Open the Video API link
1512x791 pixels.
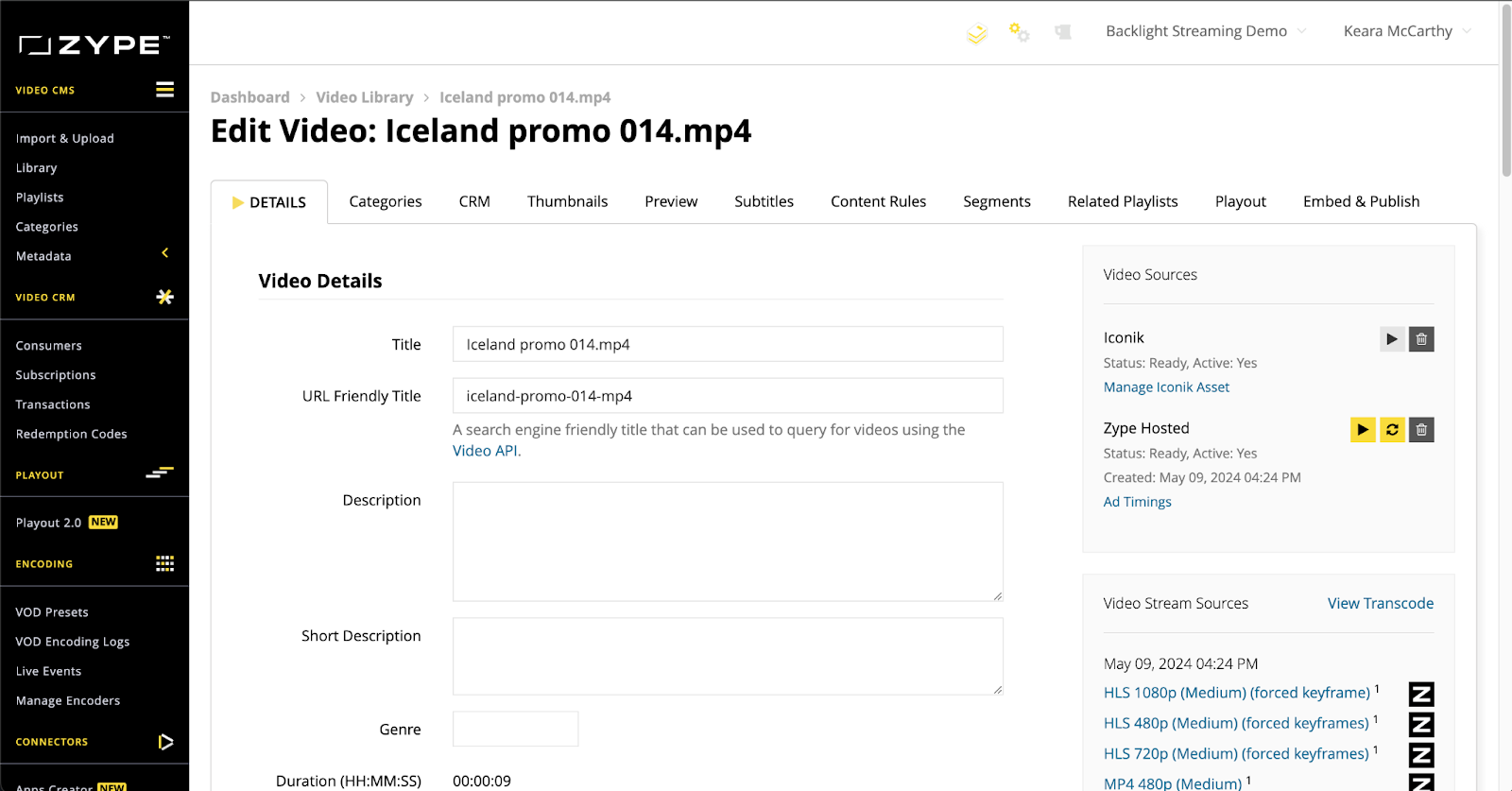pyautogui.click(x=485, y=451)
